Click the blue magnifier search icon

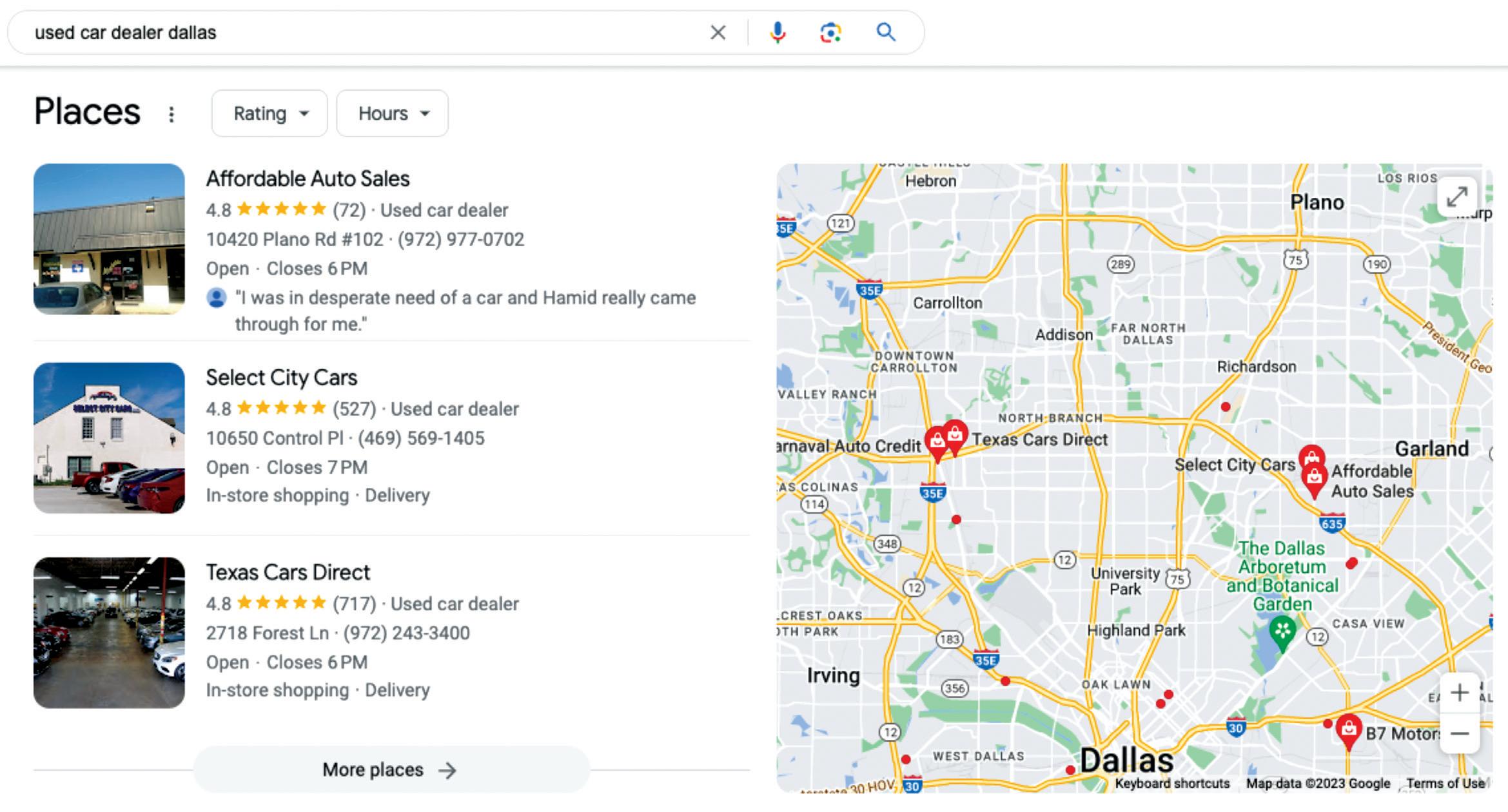[886, 32]
